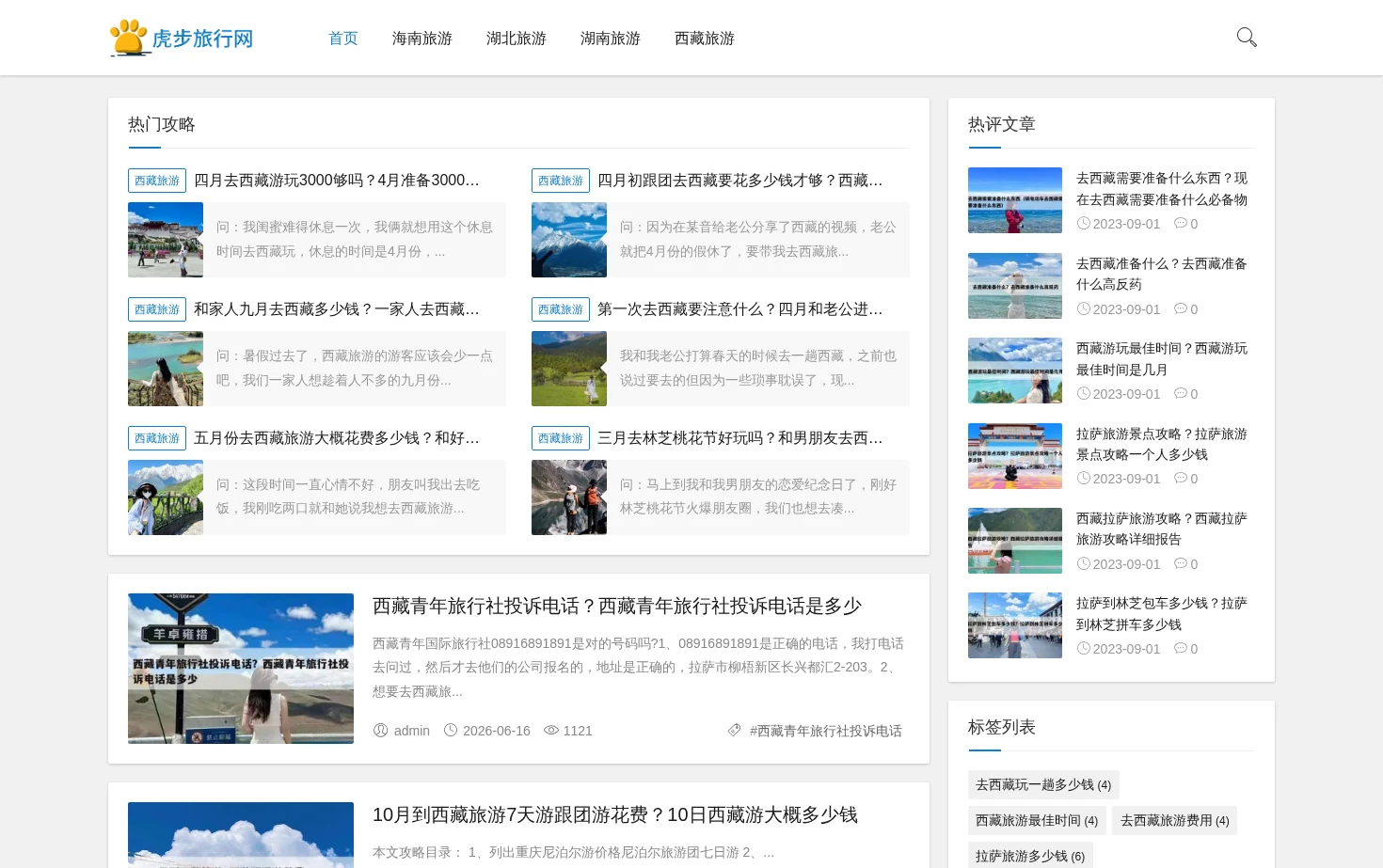Click the tag icon before #西藏青年旅行社投诉电话
Viewport: 1383px width, 868px height.
pyautogui.click(x=734, y=730)
